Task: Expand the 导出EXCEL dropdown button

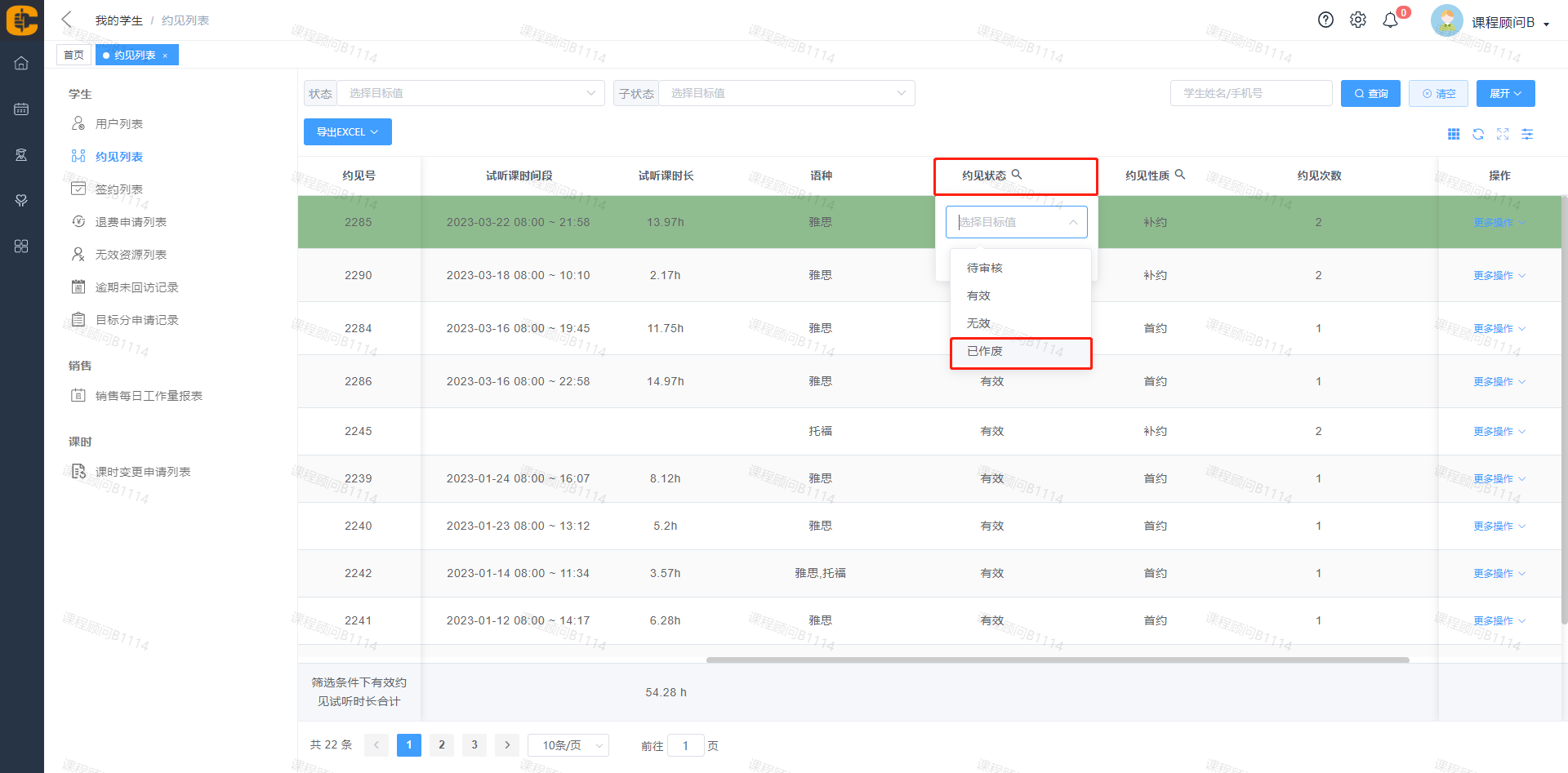Action: [x=347, y=131]
